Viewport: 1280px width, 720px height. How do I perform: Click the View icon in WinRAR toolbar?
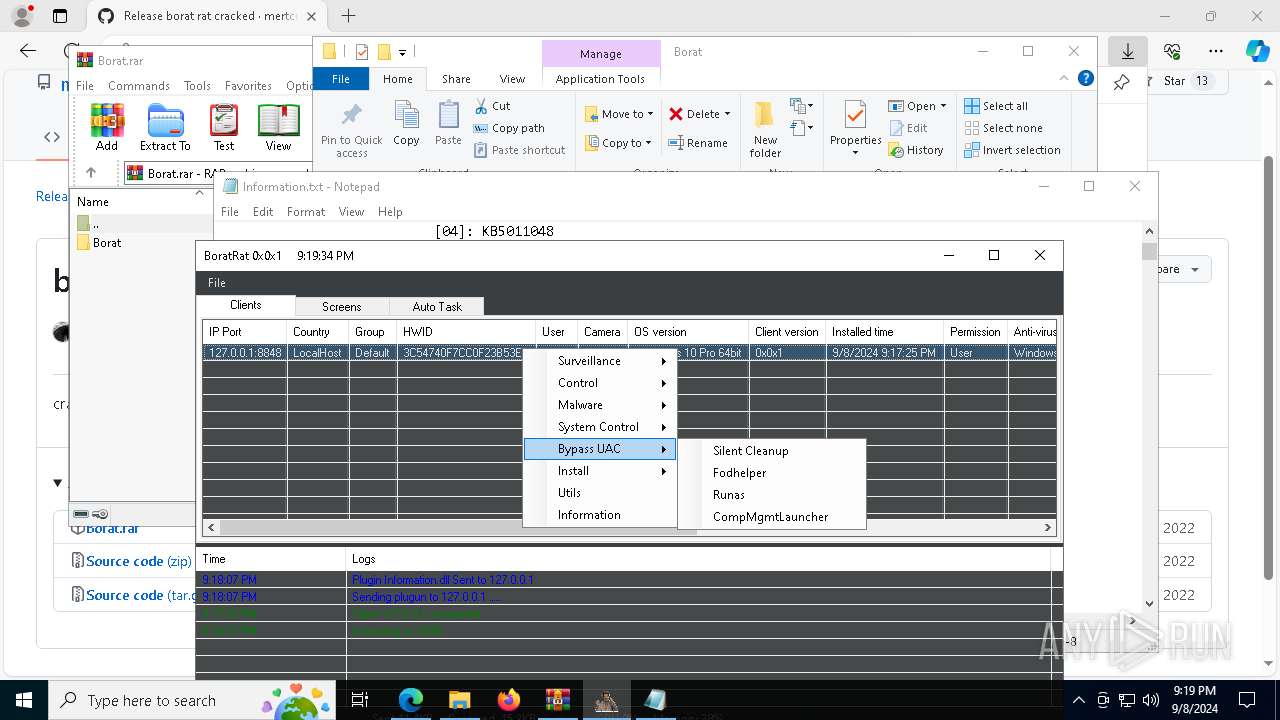coord(278,127)
